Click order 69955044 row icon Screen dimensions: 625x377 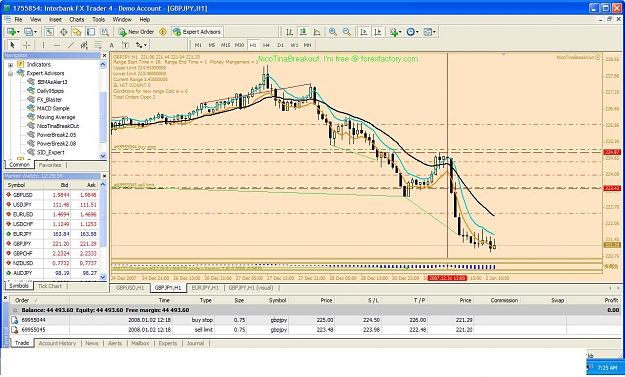[14, 320]
